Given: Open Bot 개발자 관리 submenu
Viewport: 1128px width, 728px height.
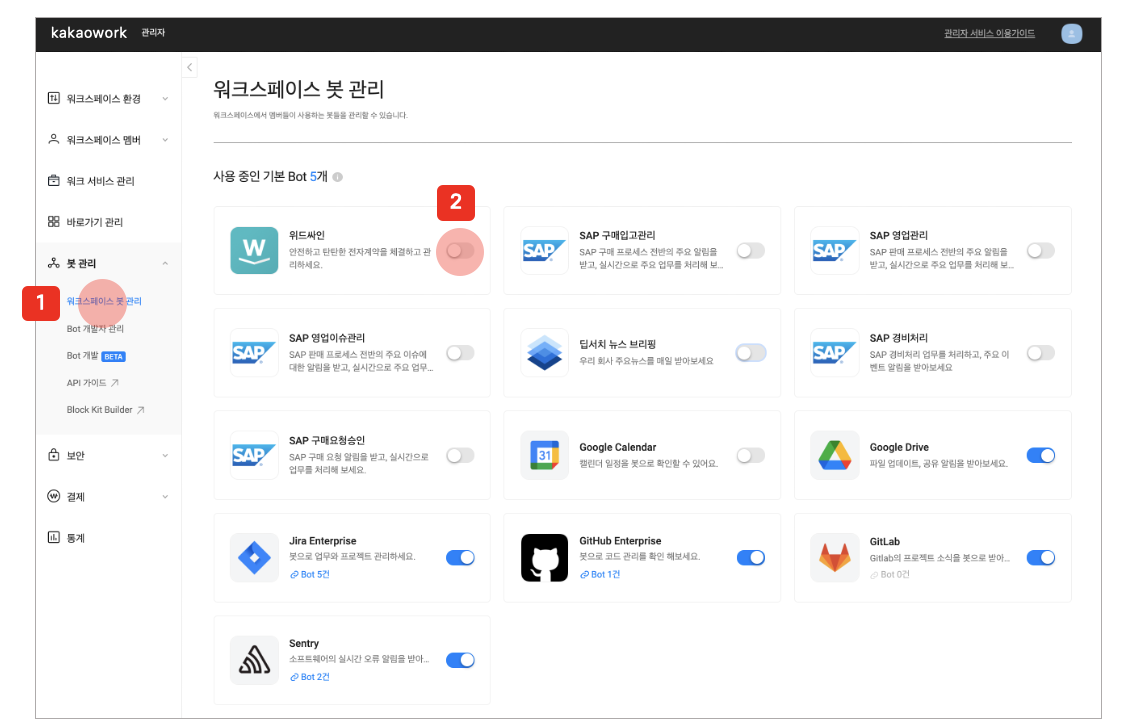Looking at the screenshot, I should tap(95, 329).
